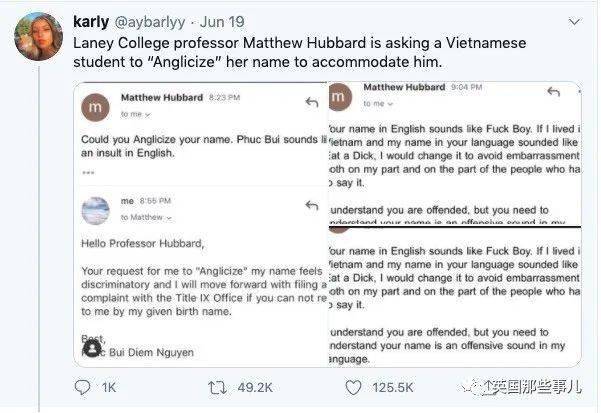
Task: Click Matthew Hubbard's 'm' avatar in first email
Action: click(95, 105)
